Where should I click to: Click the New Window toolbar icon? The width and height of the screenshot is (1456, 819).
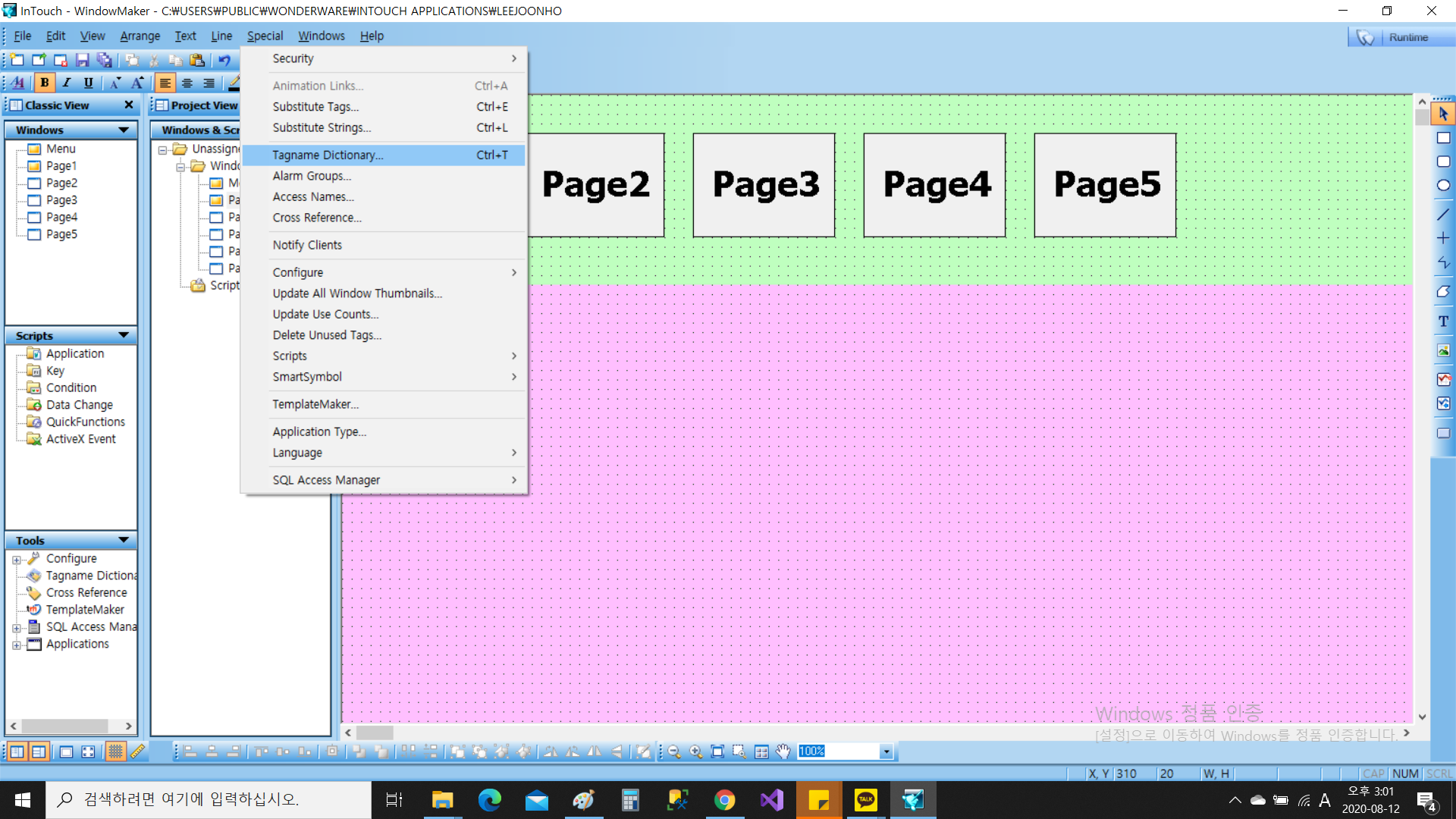pyautogui.click(x=17, y=60)
